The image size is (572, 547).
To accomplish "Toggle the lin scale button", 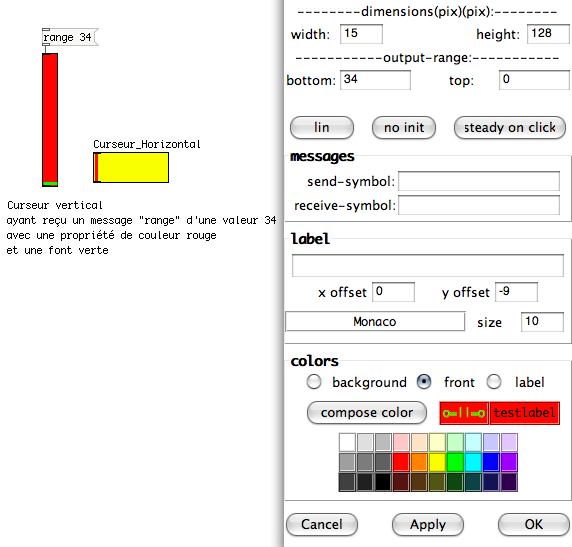I will (x=322, y=127).
